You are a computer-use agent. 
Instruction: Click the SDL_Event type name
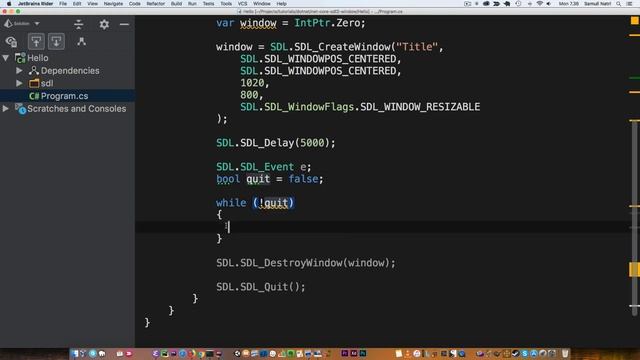point(267,167)
